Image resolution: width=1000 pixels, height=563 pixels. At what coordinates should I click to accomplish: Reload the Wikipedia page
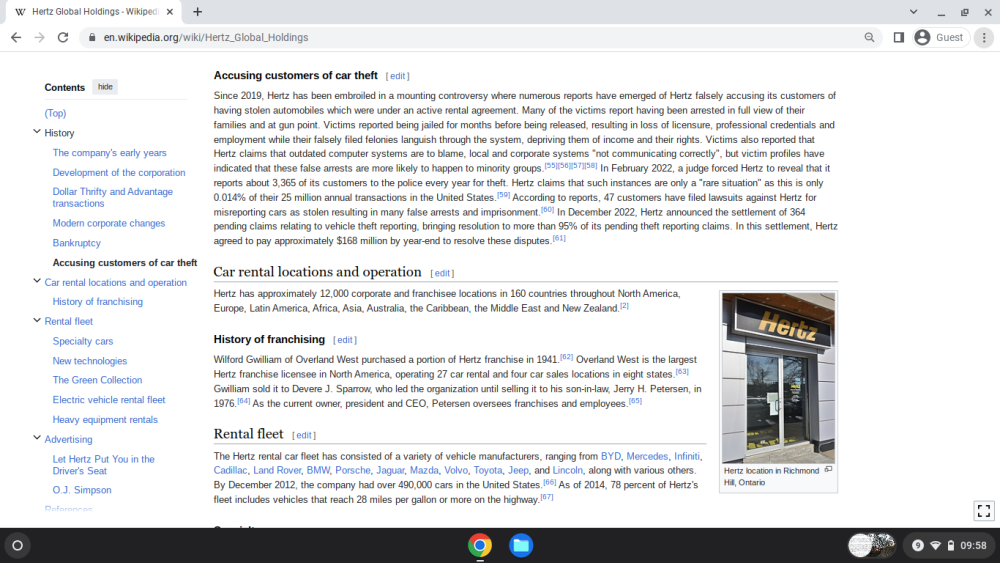click(62, 38)
